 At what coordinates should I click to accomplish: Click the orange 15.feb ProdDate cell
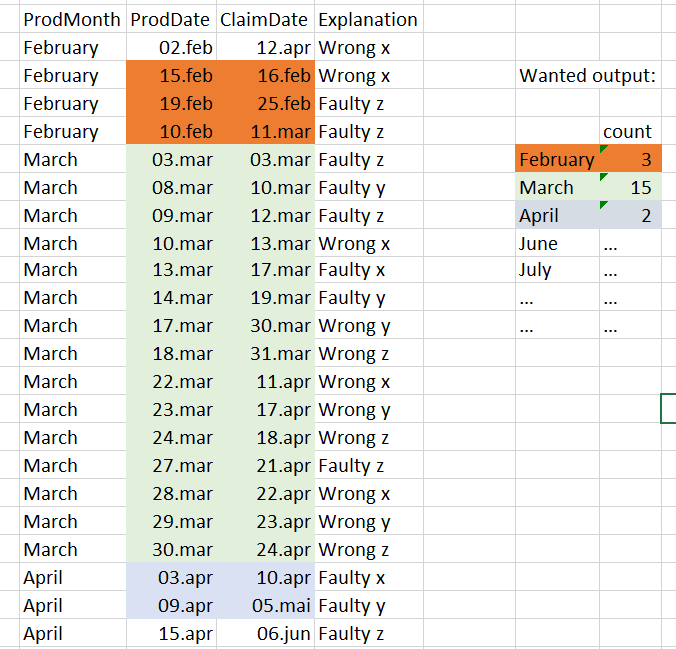pyautogui.click(x=171, y=75)
